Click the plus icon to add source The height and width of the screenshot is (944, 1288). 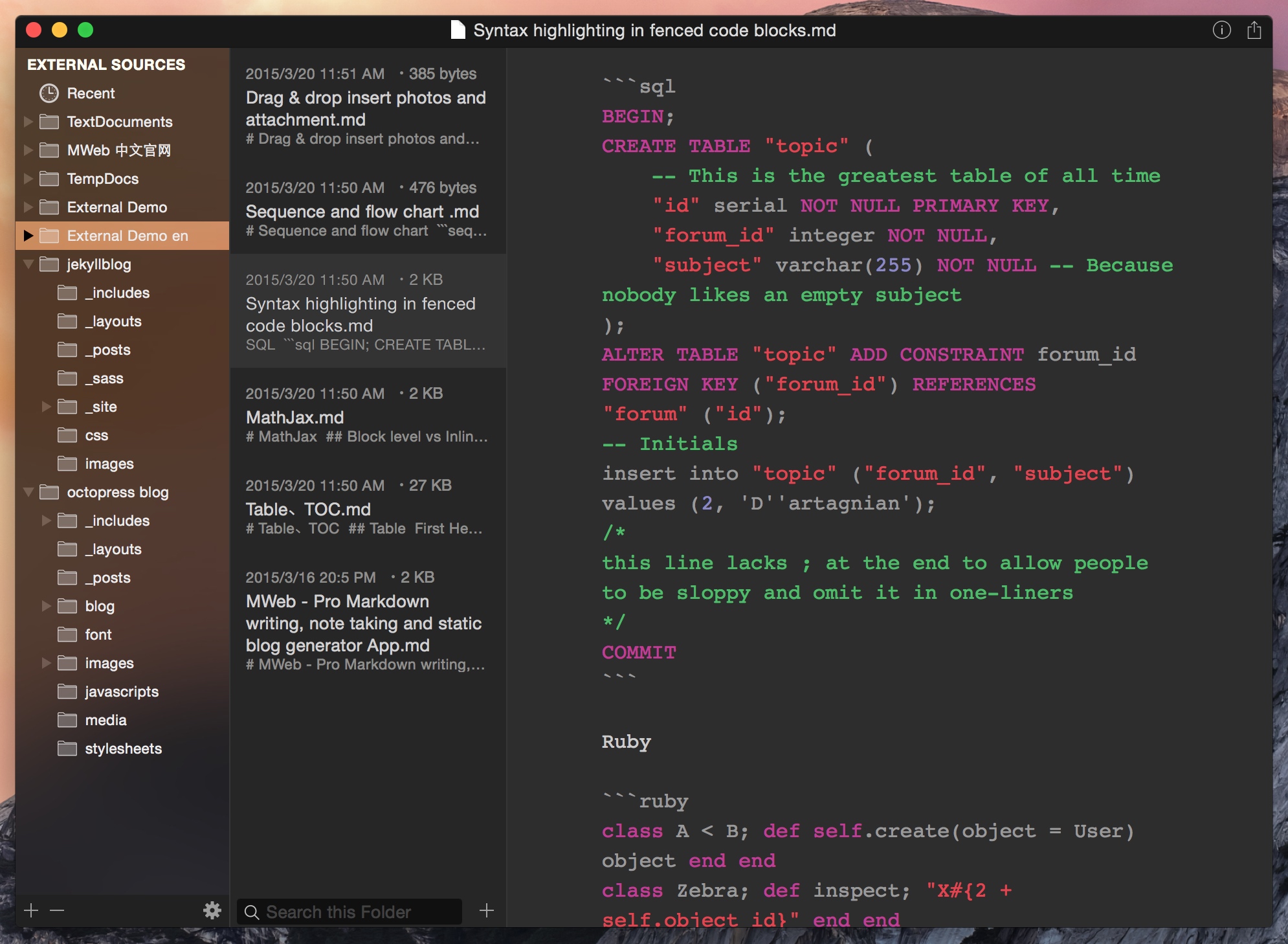31,910
